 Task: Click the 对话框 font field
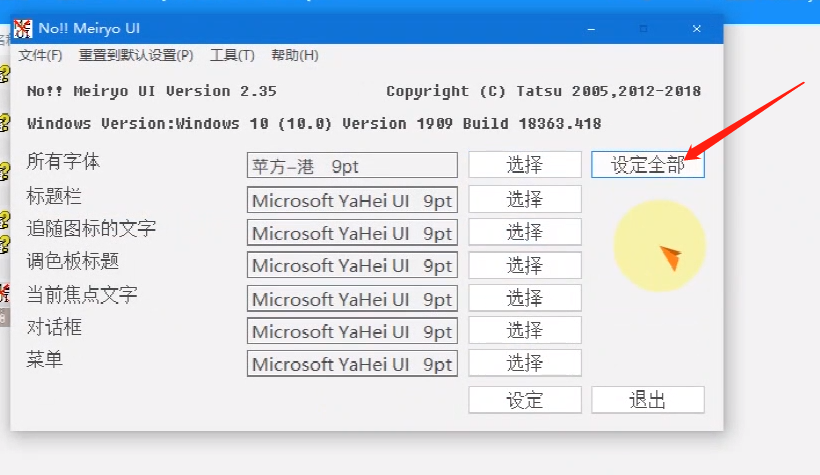352,331
